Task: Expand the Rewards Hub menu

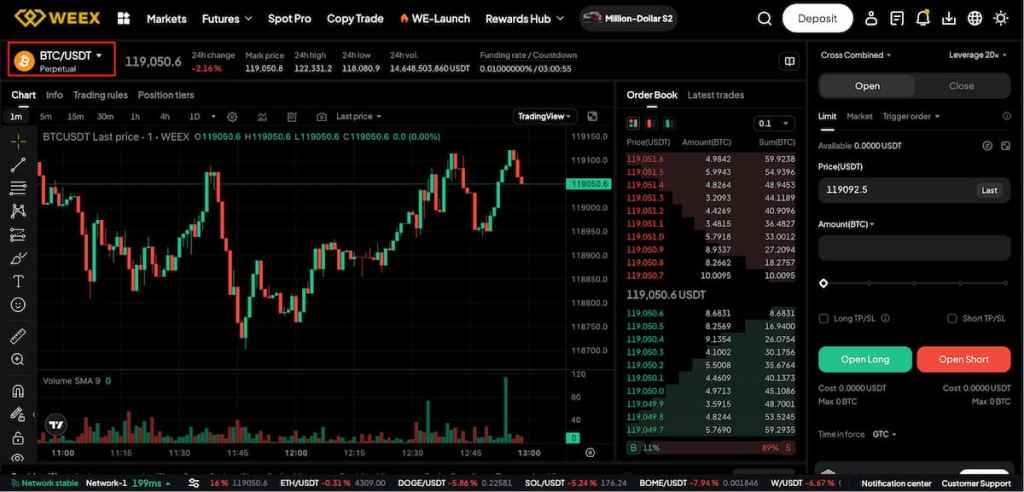Action: [524, 18]
